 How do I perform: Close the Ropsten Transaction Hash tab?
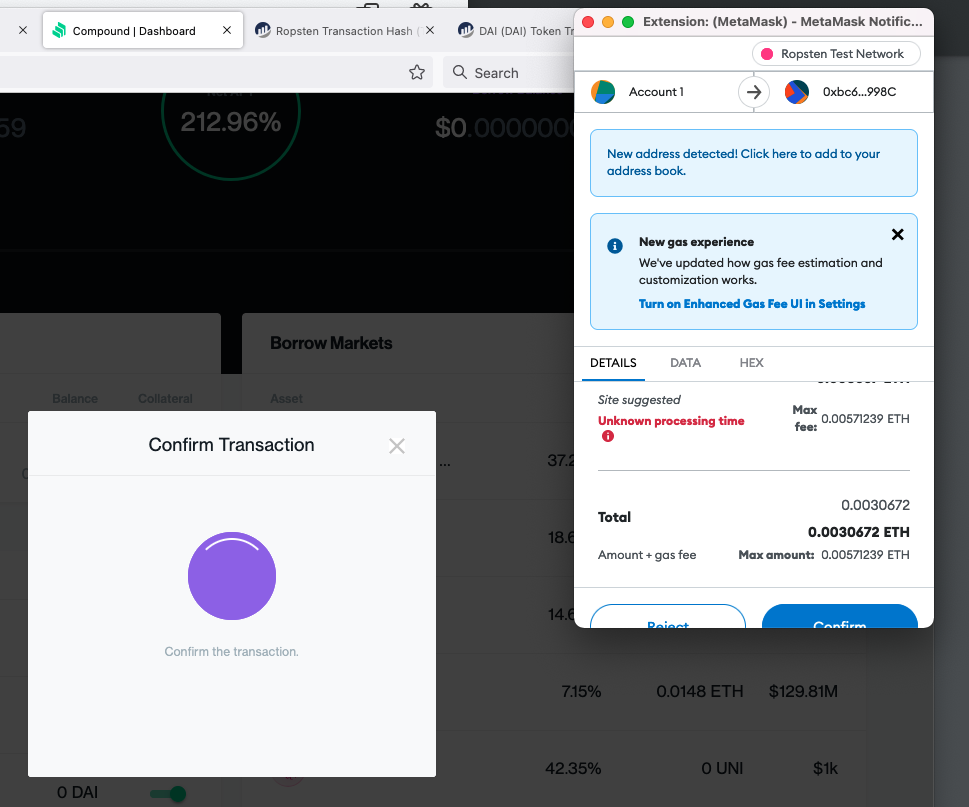tap(430, 30)
